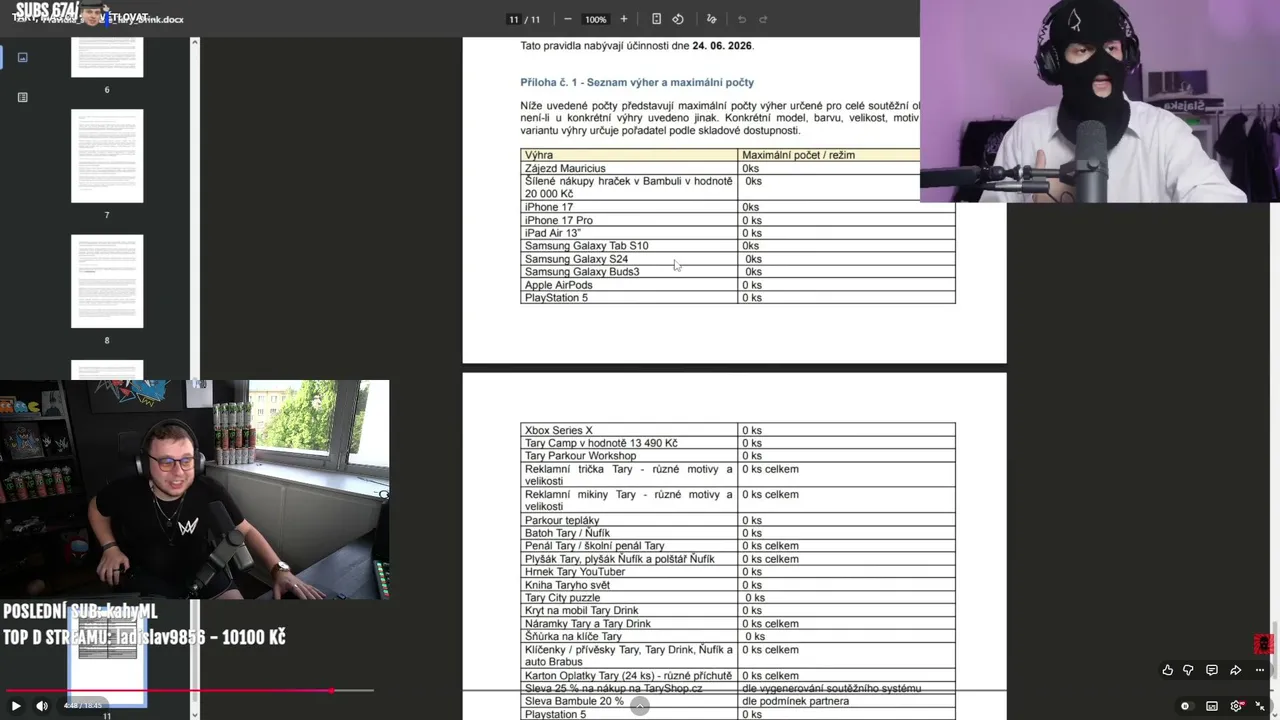Redo the PDF annotation
This screenshot has height=720, width=1280.
[x=763, y=19]
